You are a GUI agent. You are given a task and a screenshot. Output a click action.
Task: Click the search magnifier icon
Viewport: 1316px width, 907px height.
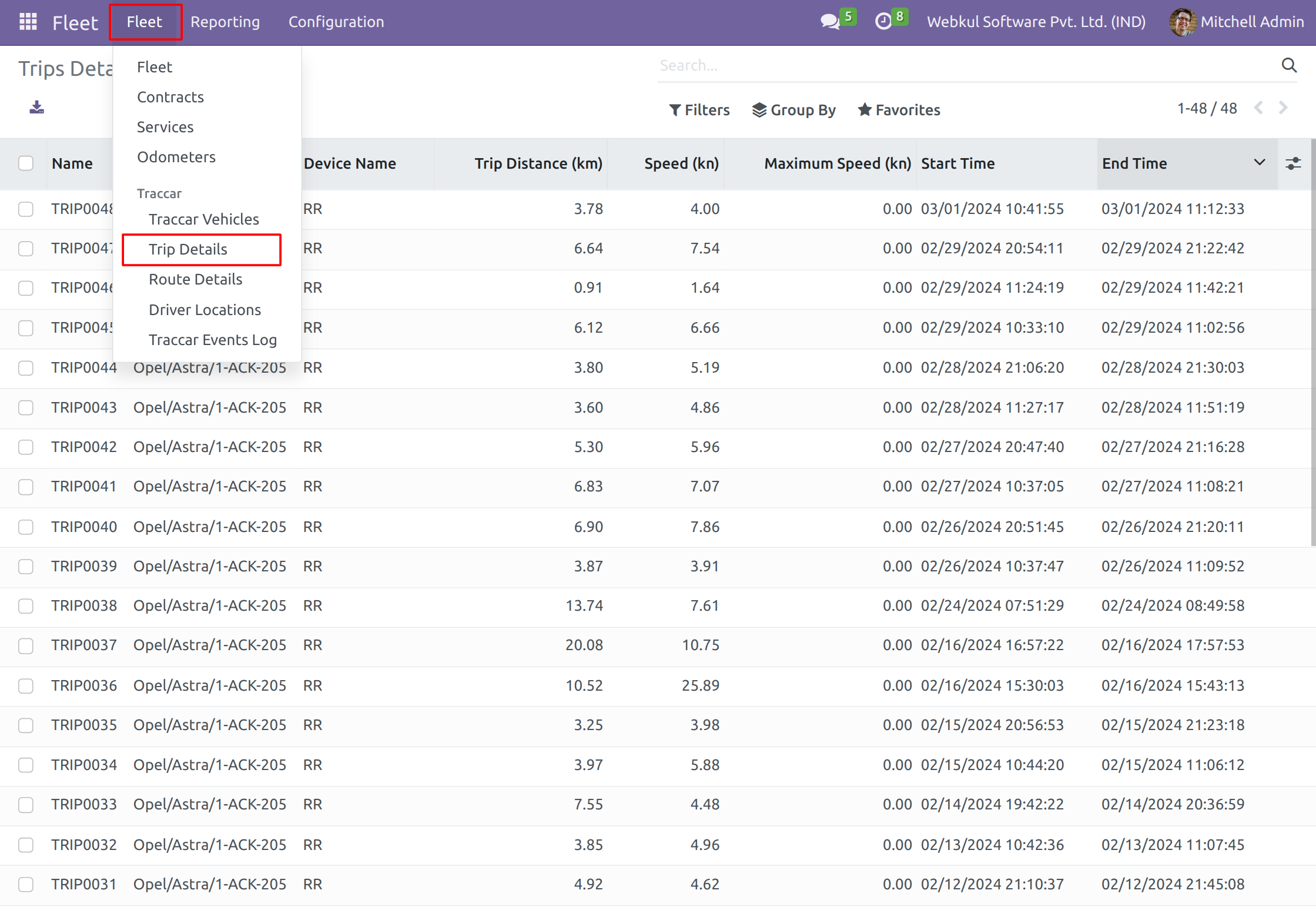tap(1289, 65)
